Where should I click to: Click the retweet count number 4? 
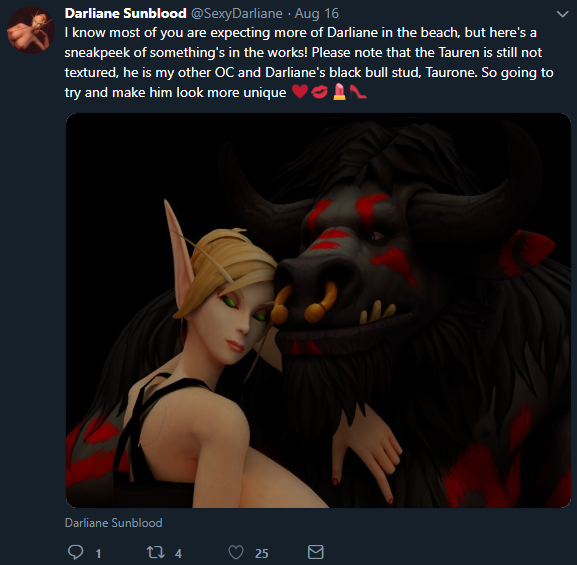pyautogui.click(x=178, y=554)
